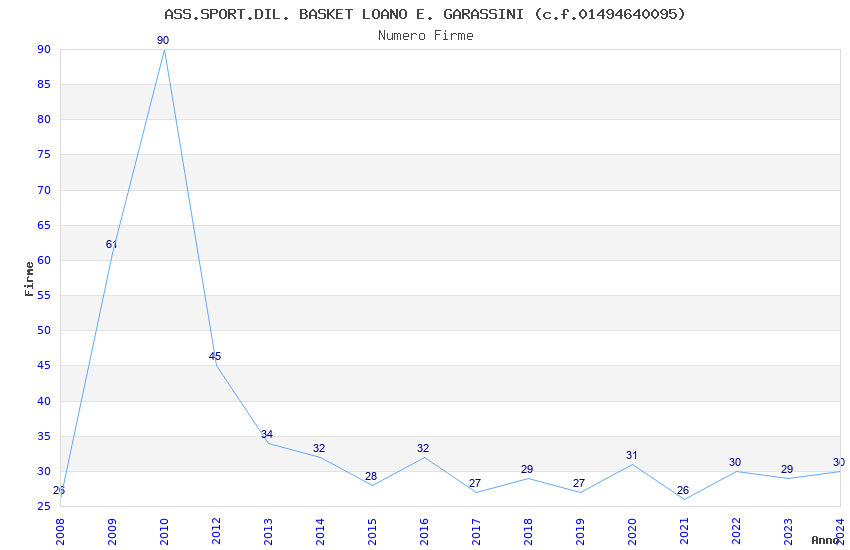Click x-axis year 2020
The height and width of the screenshot is (550, 850).
click(x=633, y=532)
